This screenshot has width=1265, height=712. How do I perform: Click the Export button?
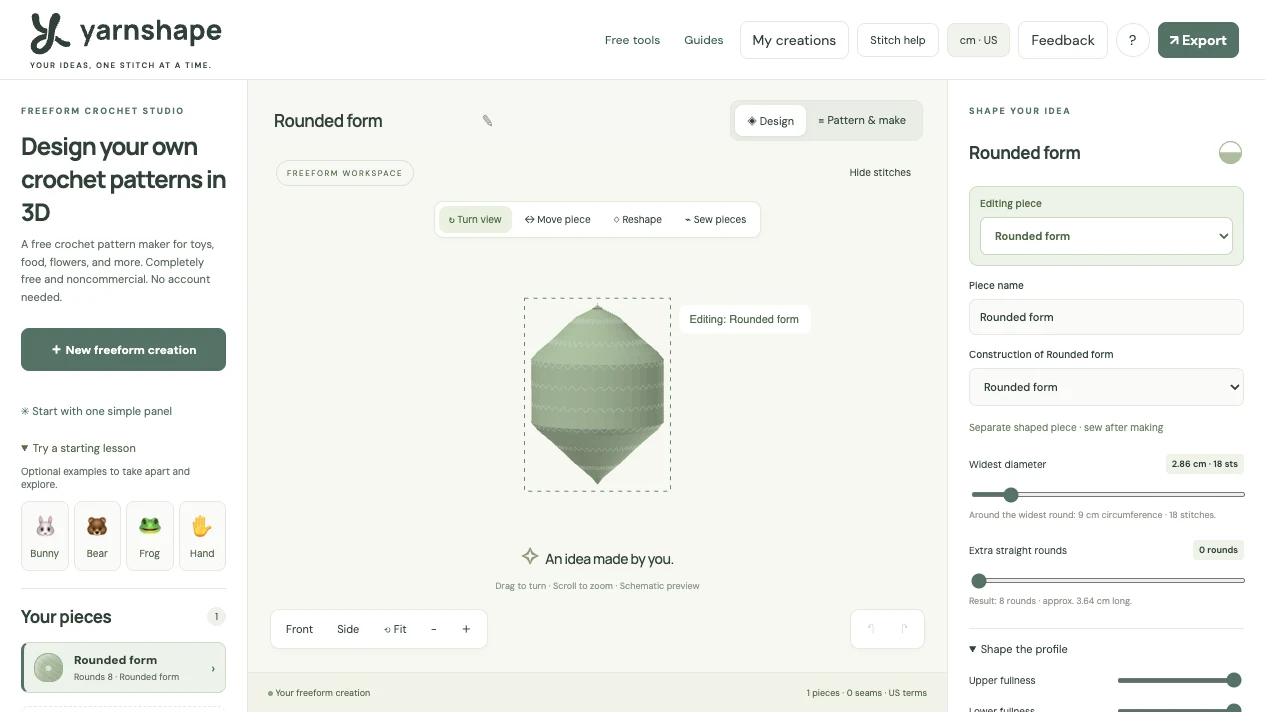1198,40
